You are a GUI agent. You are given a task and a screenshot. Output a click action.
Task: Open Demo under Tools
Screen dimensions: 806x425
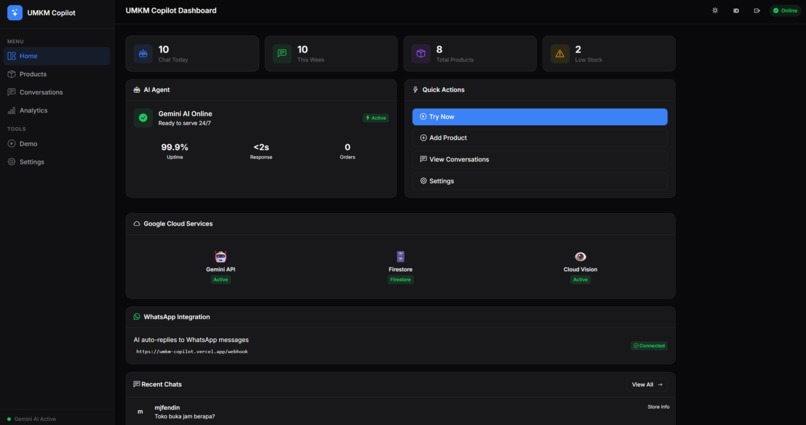tap(57, 143)
